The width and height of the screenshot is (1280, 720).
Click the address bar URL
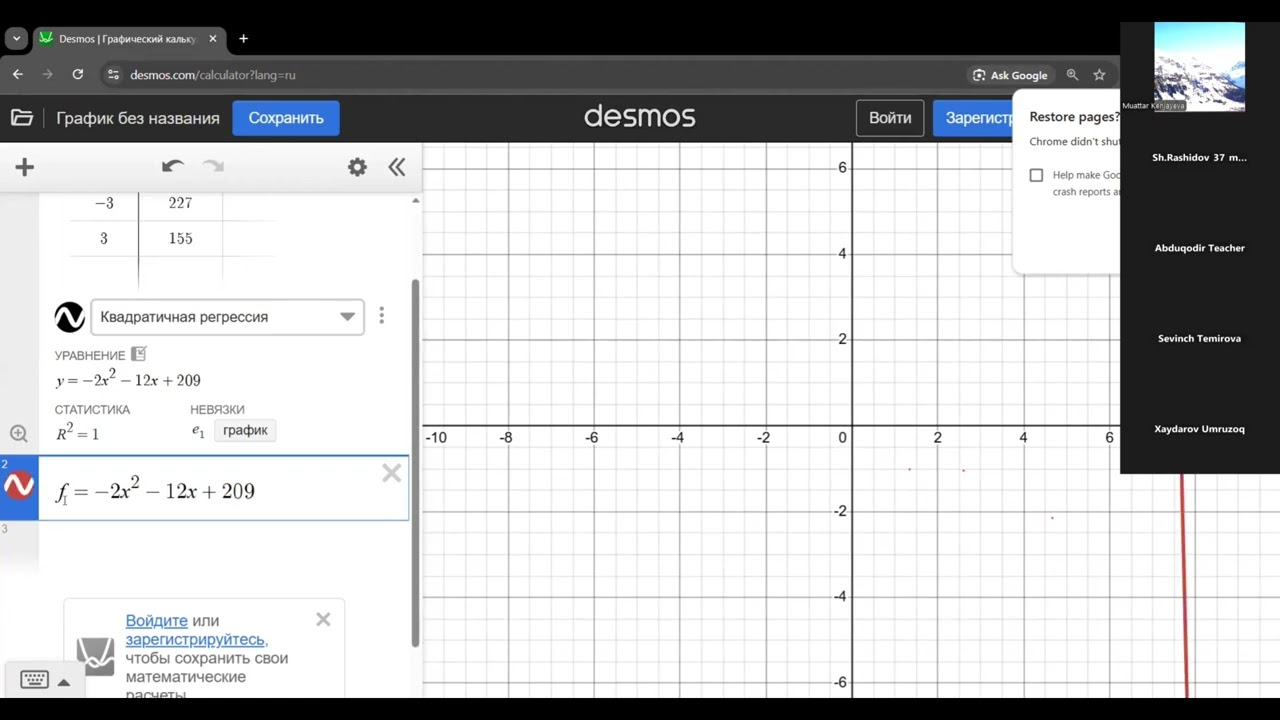coord(213,75)
